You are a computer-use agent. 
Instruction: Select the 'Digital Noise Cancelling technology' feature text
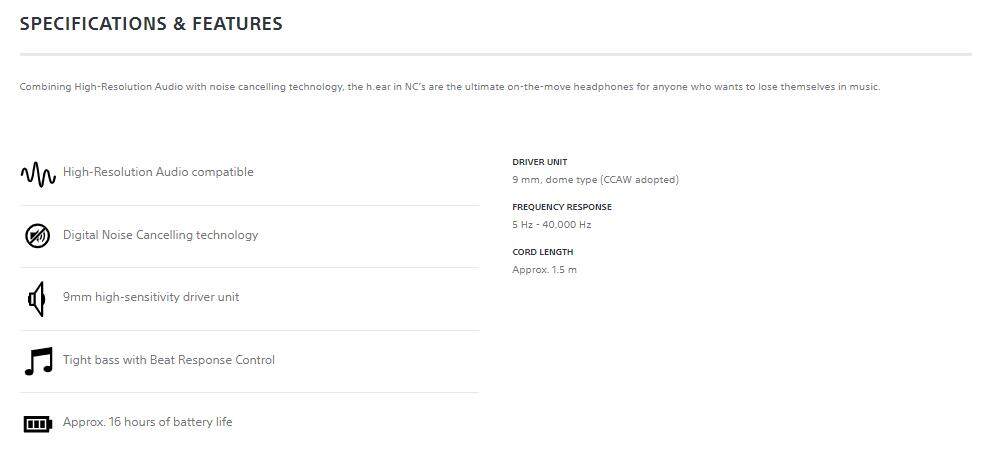pyautogui.click(x=160, y=235)
